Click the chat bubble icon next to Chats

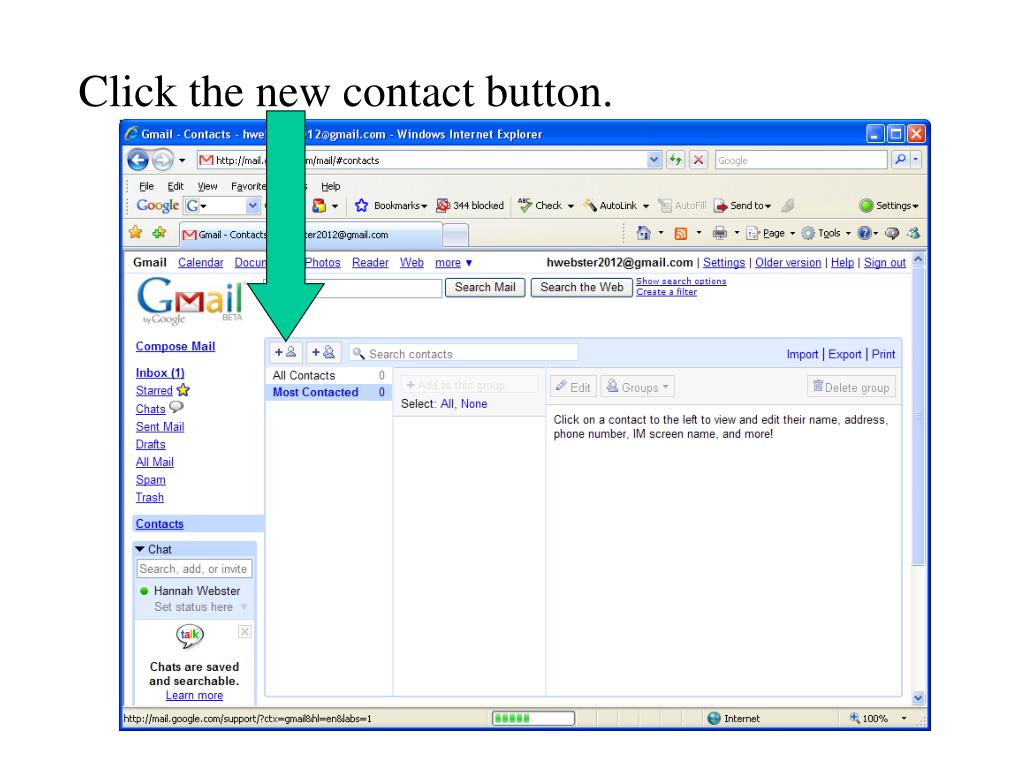coord(176,407)
